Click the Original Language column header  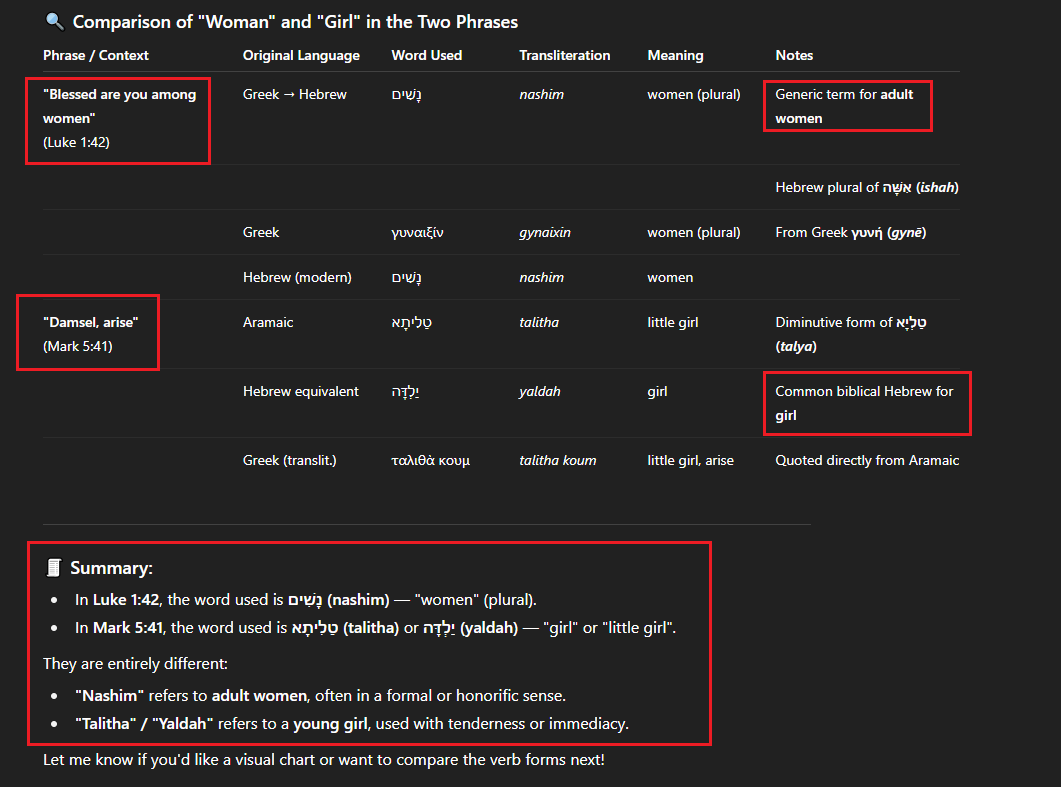tap(301, 55)
